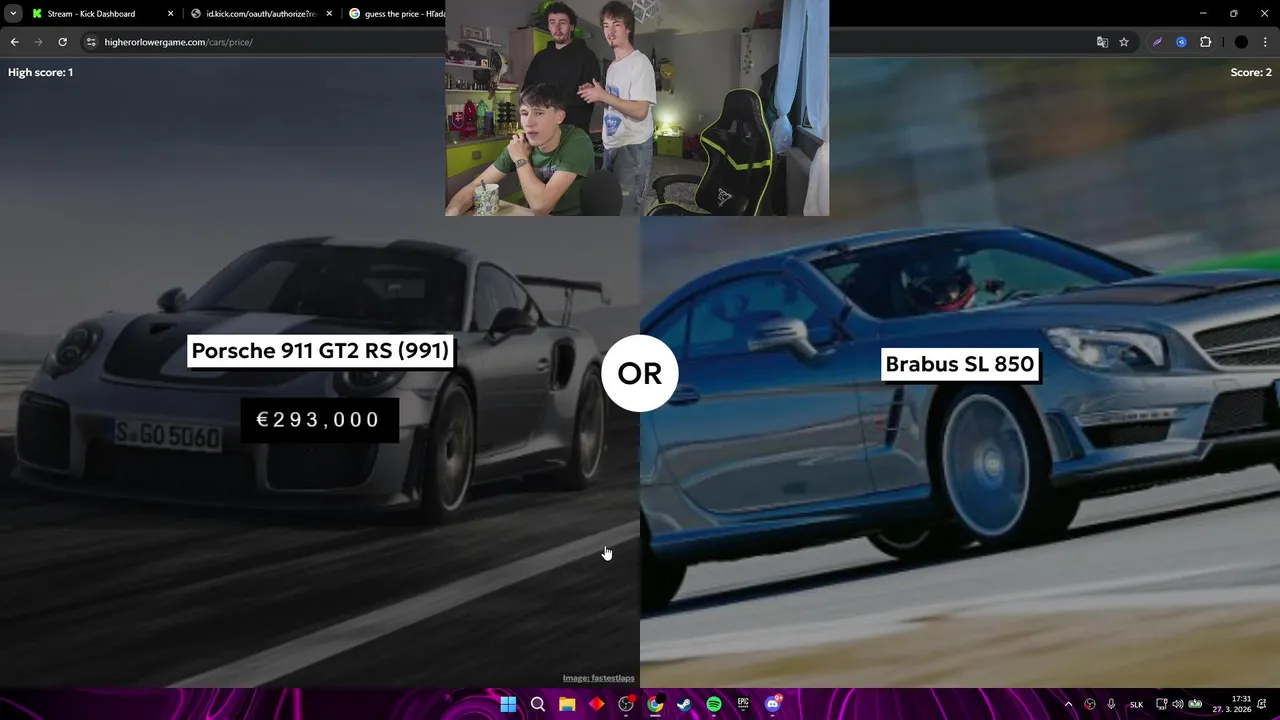Screen dimensions: 1280x720
Task: Open volume control tray icon
Action: [1178, 704]
